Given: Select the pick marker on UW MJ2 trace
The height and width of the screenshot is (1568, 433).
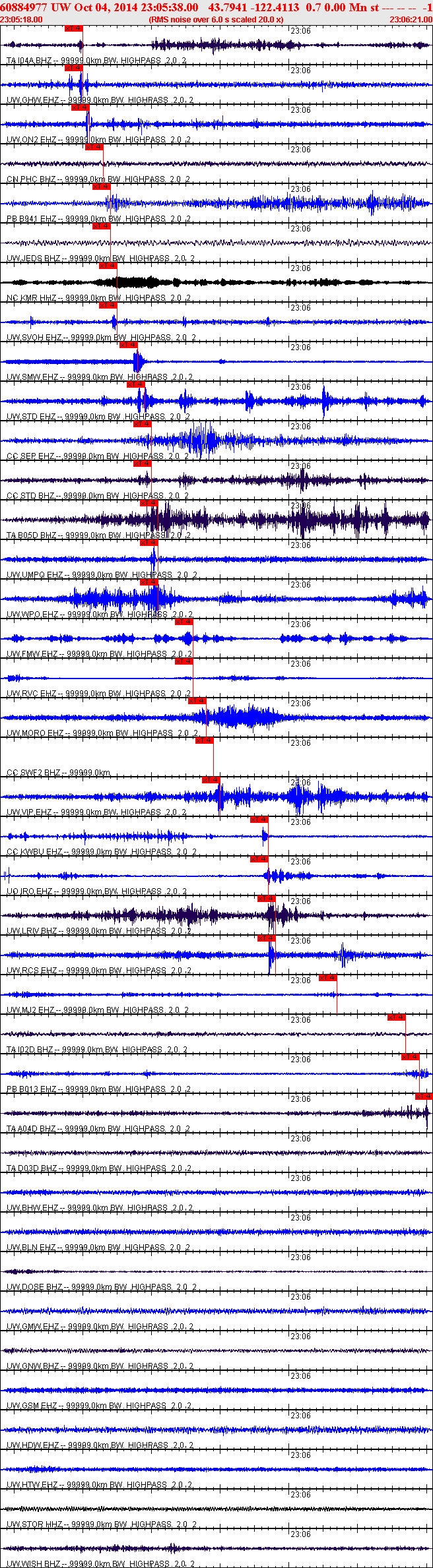Looking at the screenshot, I should click(328, 978).
